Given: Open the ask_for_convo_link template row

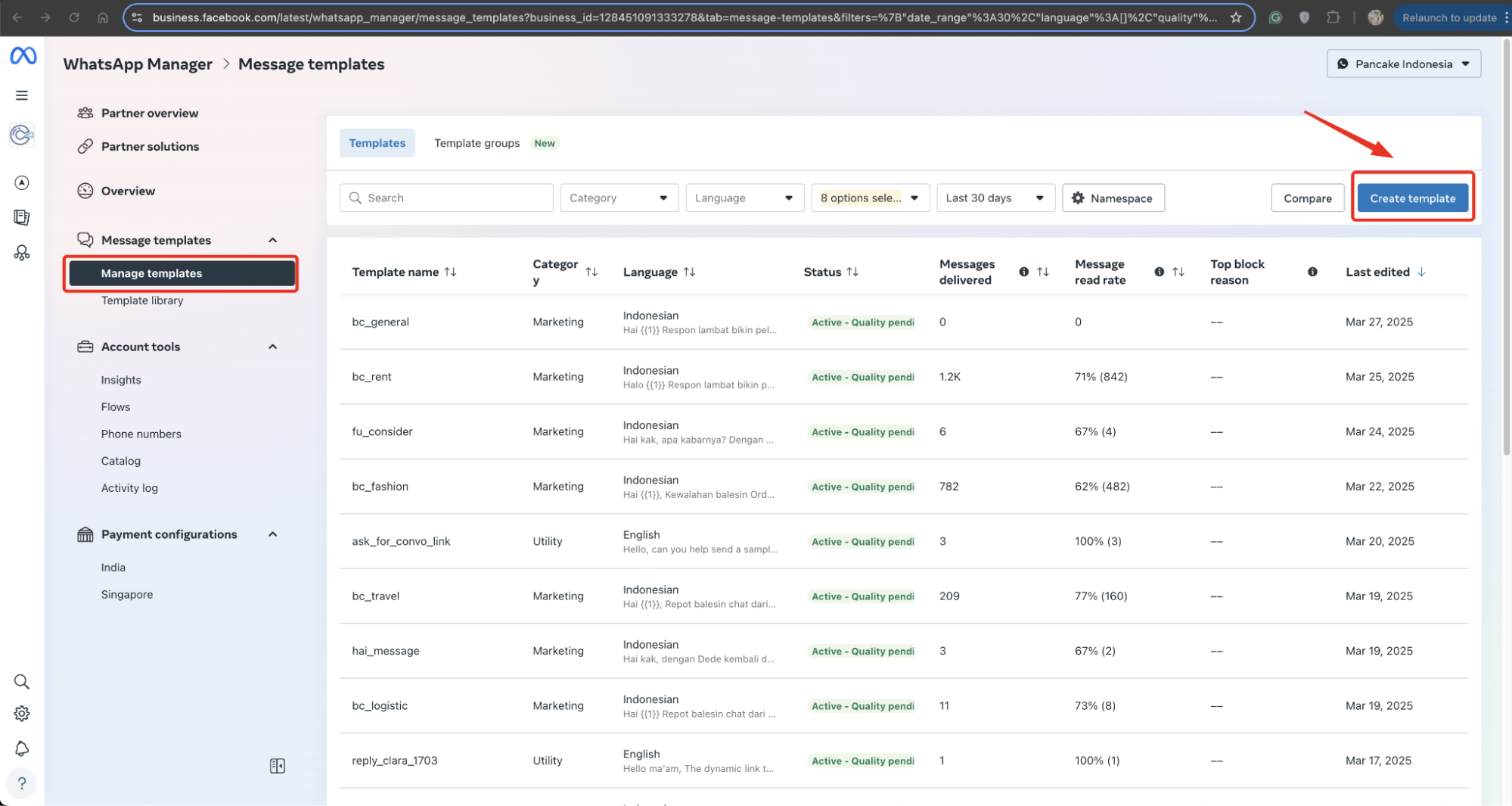Looking at the screenshot, I should point(904,541).
